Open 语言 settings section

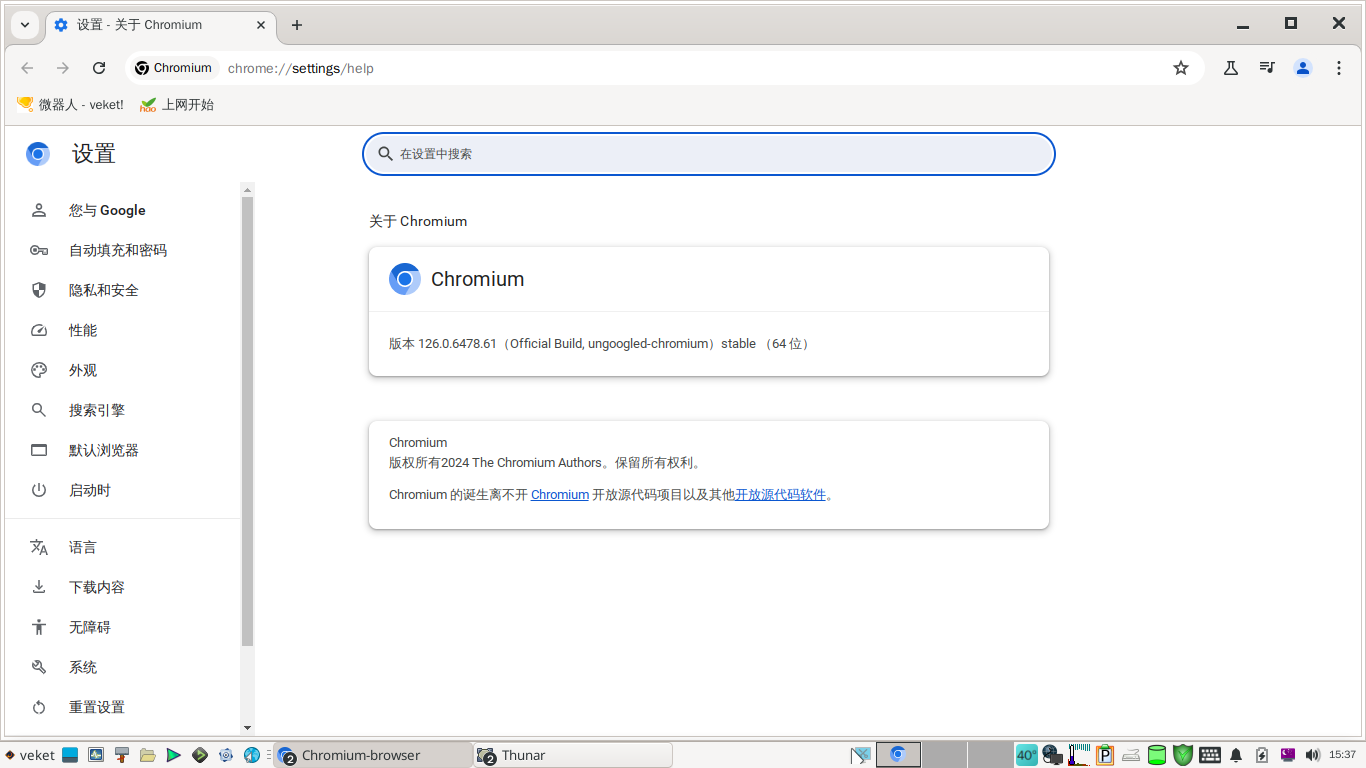coord(123,547)
